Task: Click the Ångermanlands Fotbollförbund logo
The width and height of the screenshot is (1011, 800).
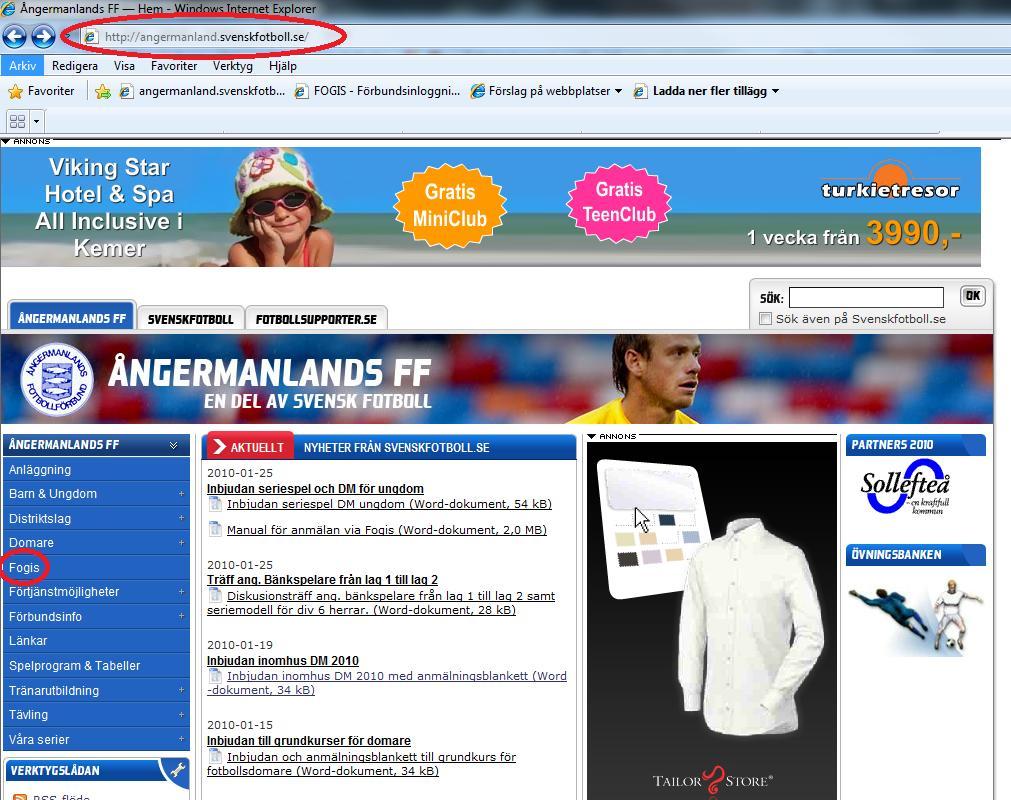Action: click(57, 379)
